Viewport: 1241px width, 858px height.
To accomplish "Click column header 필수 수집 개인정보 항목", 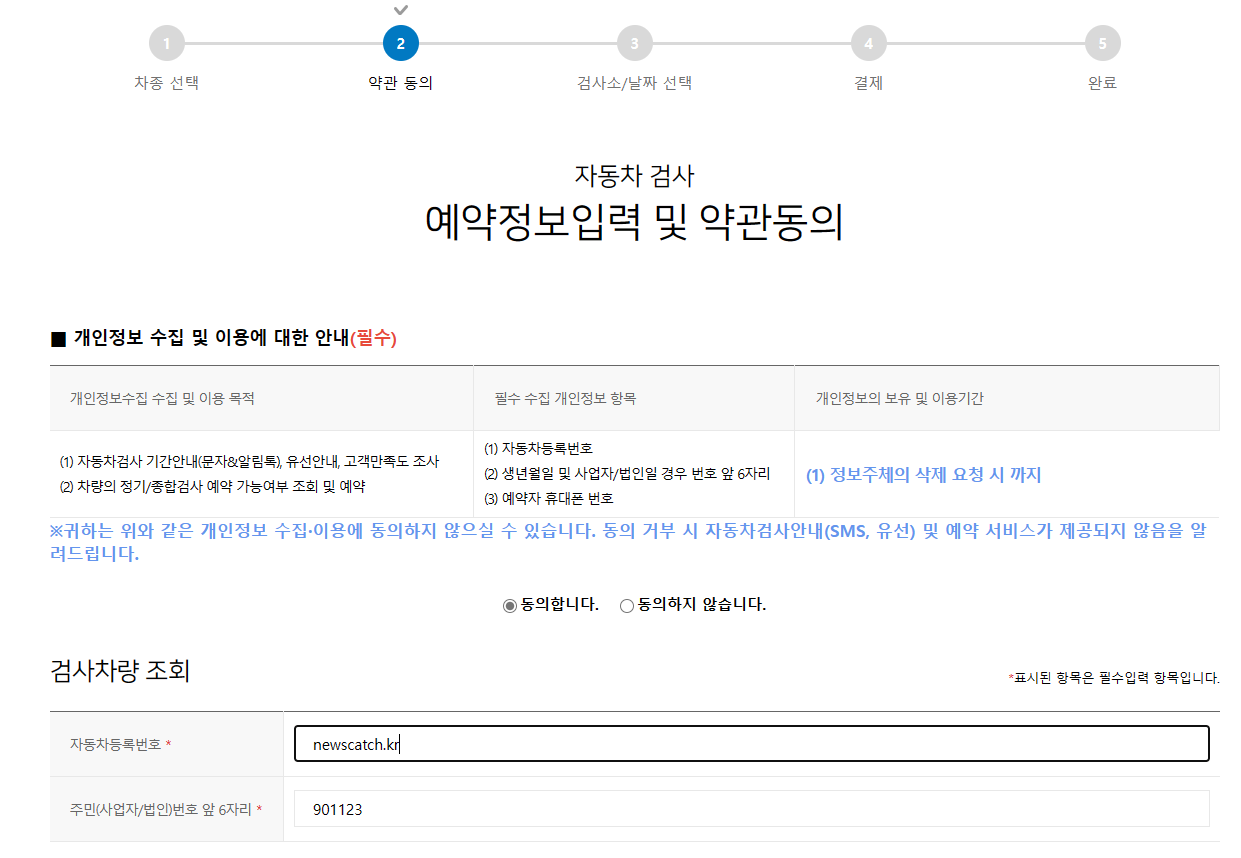I will pos(565,398).
